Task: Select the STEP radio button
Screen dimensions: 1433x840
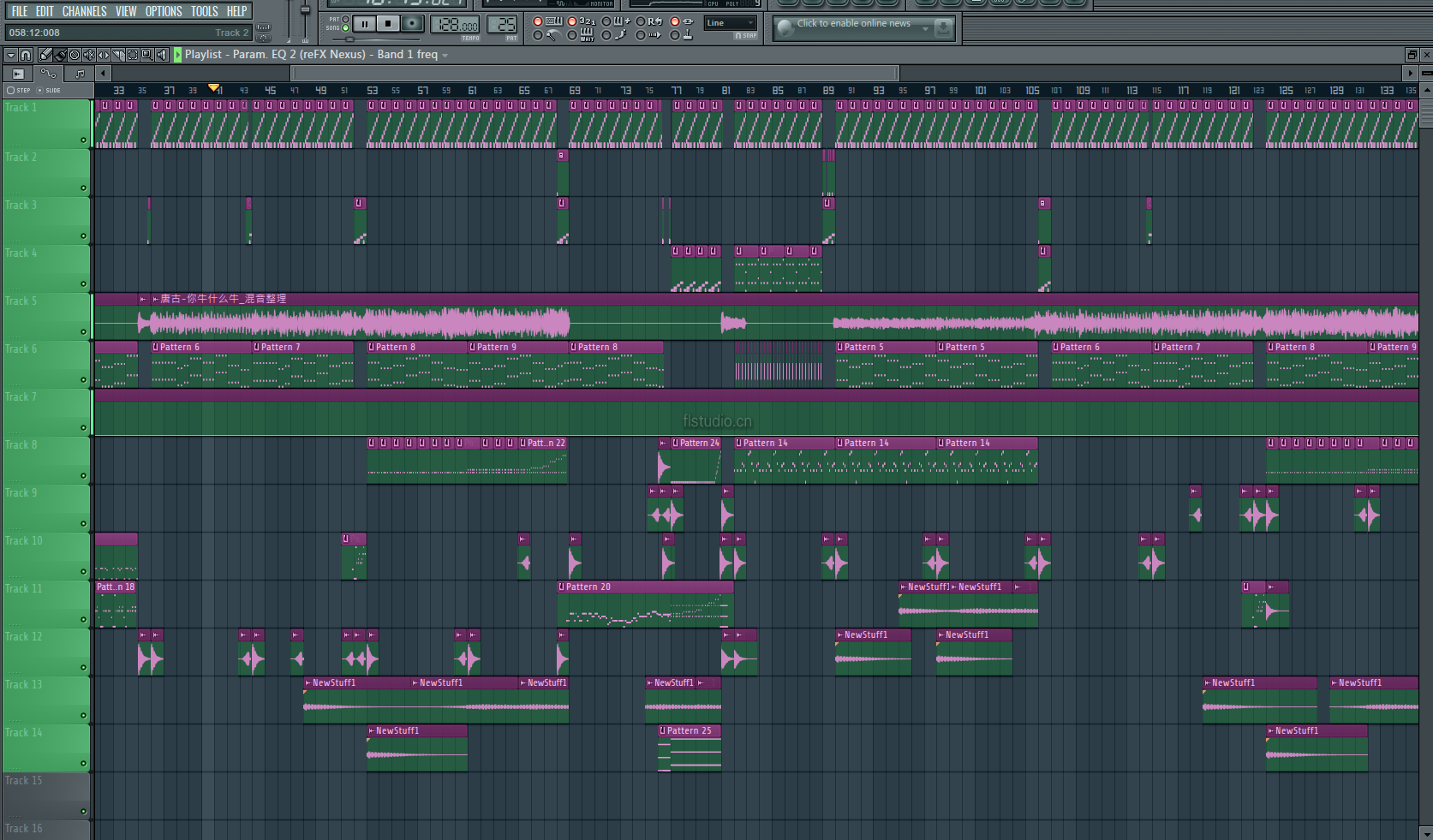Action: 10,90
